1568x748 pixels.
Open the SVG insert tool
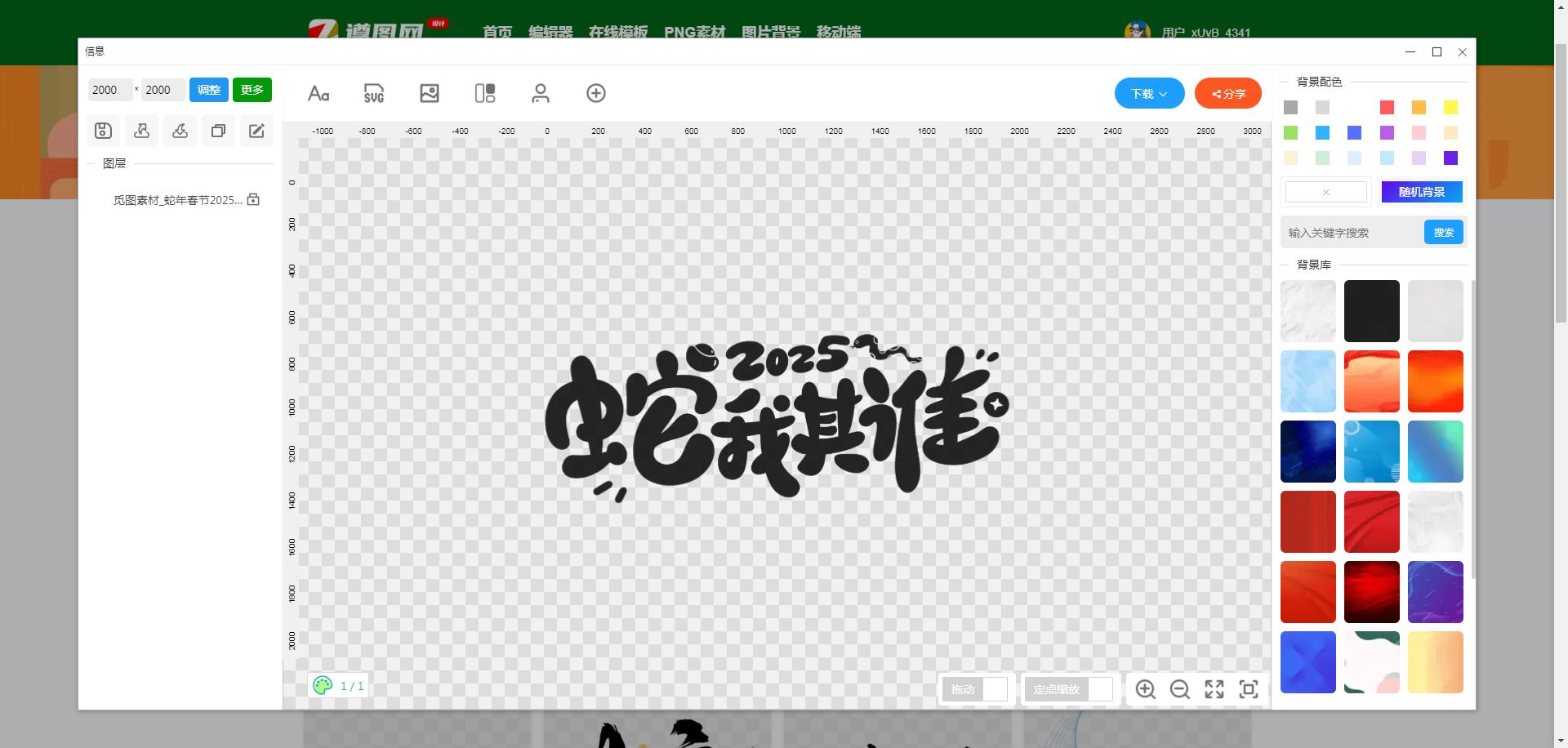point(373,94)
